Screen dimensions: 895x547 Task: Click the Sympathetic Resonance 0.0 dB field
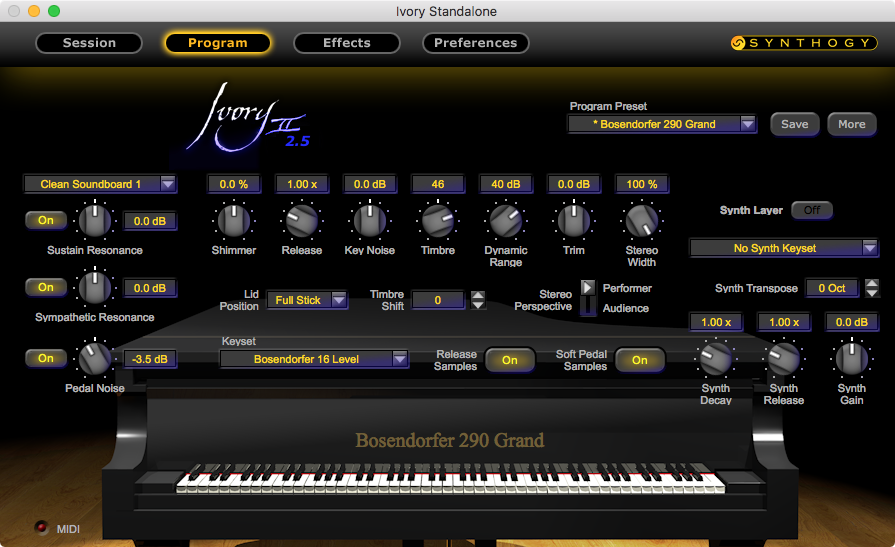click(150, 288)
